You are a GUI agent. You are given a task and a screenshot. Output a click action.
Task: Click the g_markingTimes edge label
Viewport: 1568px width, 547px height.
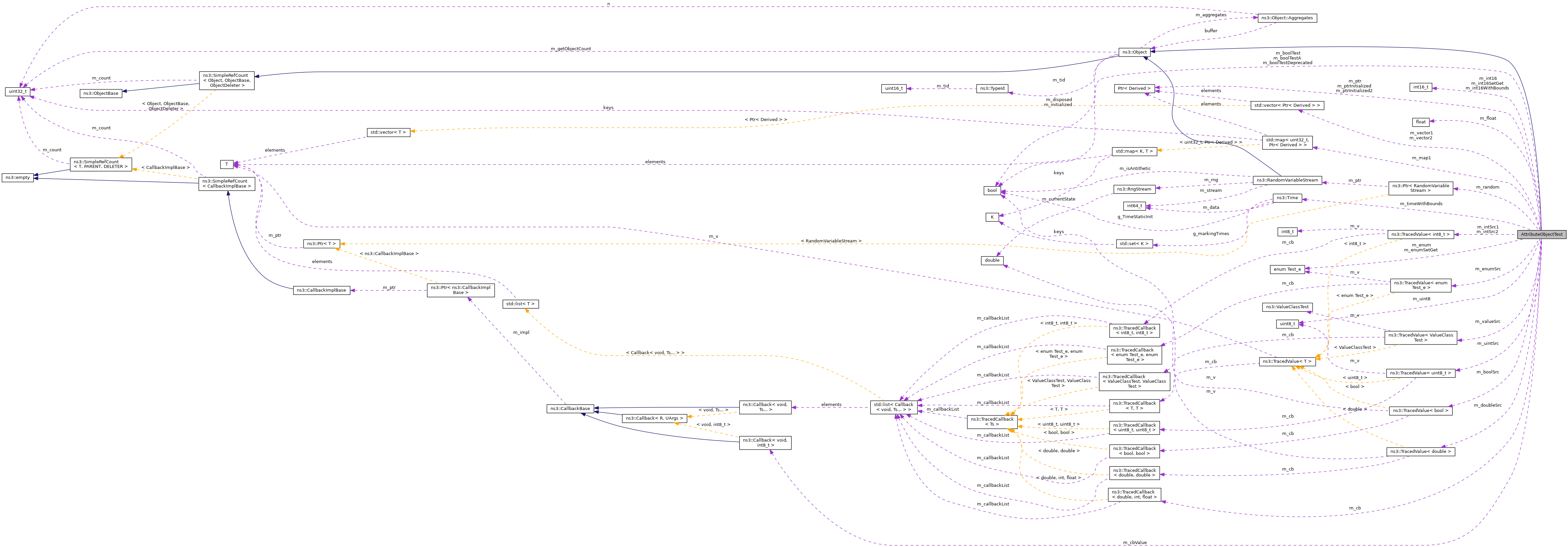pyautogui.click(x=1211, y=234)
